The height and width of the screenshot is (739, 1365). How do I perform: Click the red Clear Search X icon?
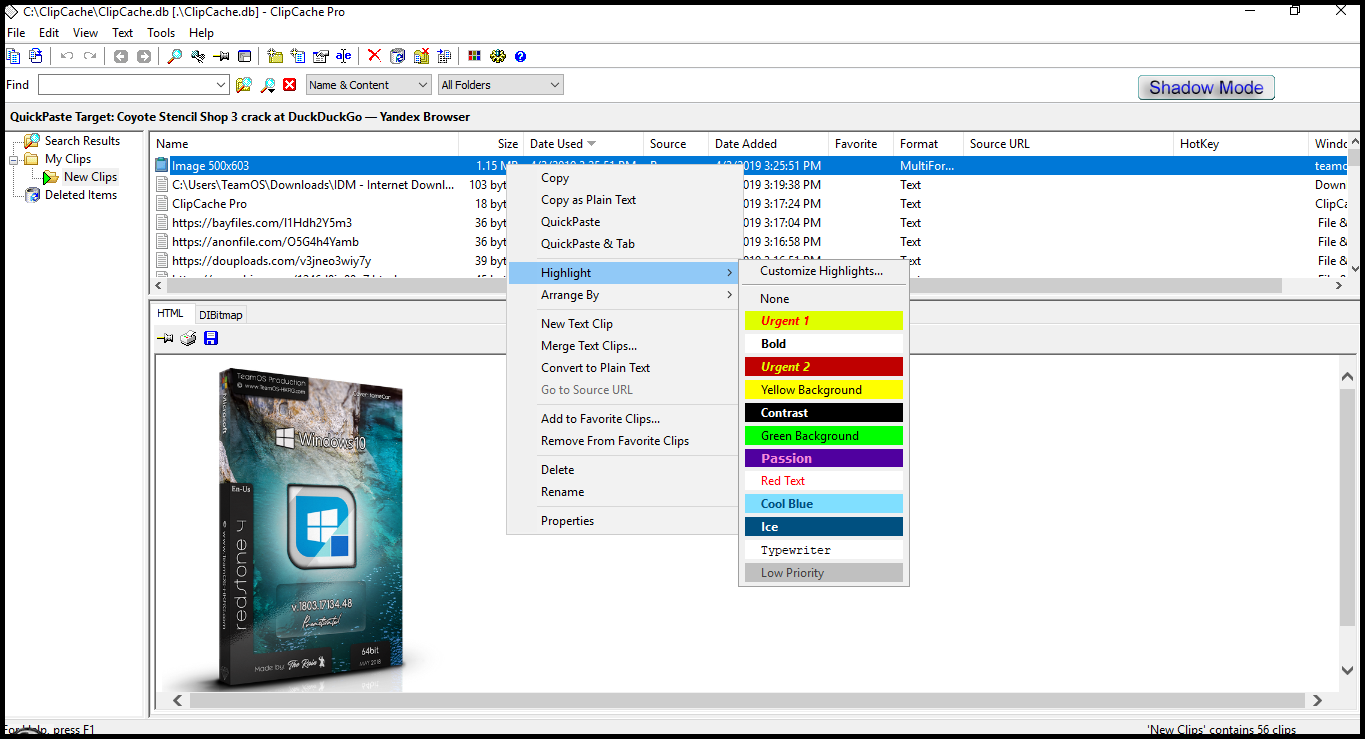click(x=290, y=85)
